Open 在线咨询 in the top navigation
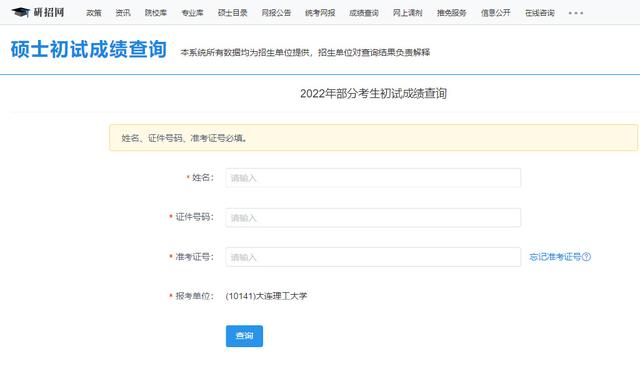This screenshot has width=640, height=374. point(540,13)
